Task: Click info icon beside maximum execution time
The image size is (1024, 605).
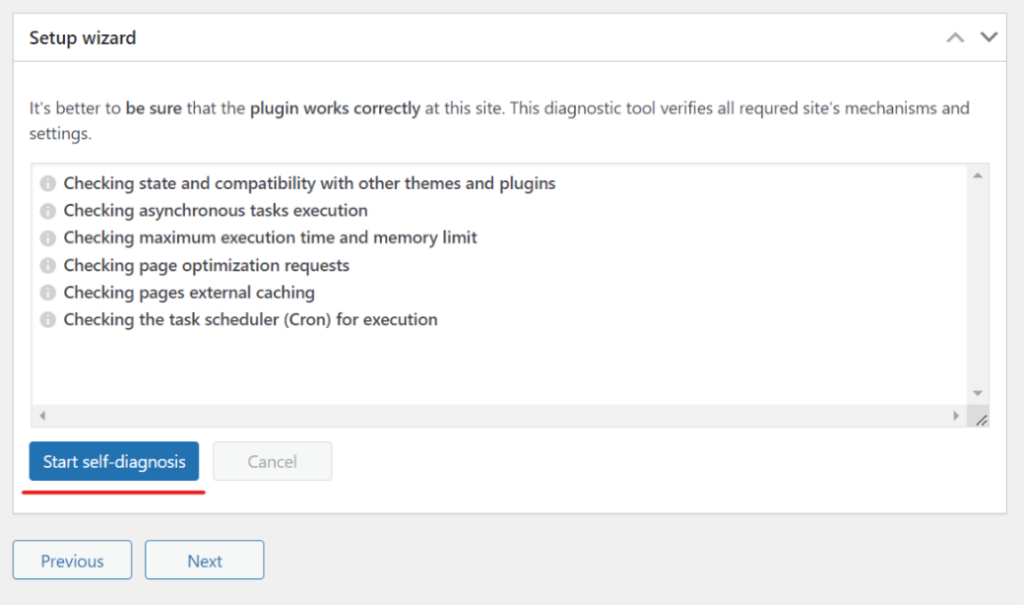Action: (48, 238)
